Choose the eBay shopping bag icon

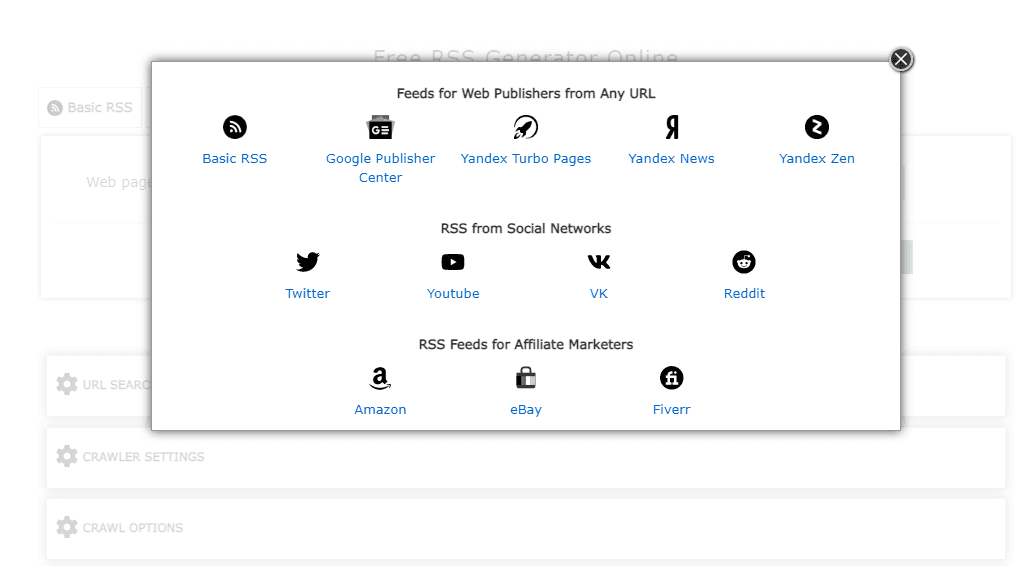[526, 378]
